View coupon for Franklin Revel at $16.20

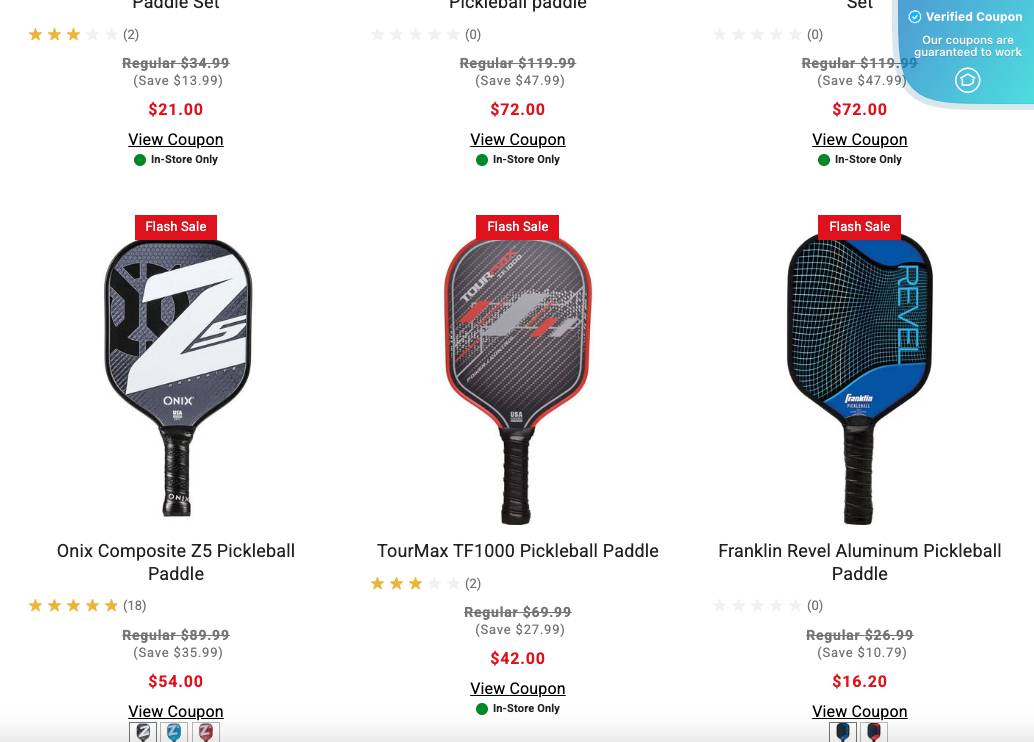(860, 712)
